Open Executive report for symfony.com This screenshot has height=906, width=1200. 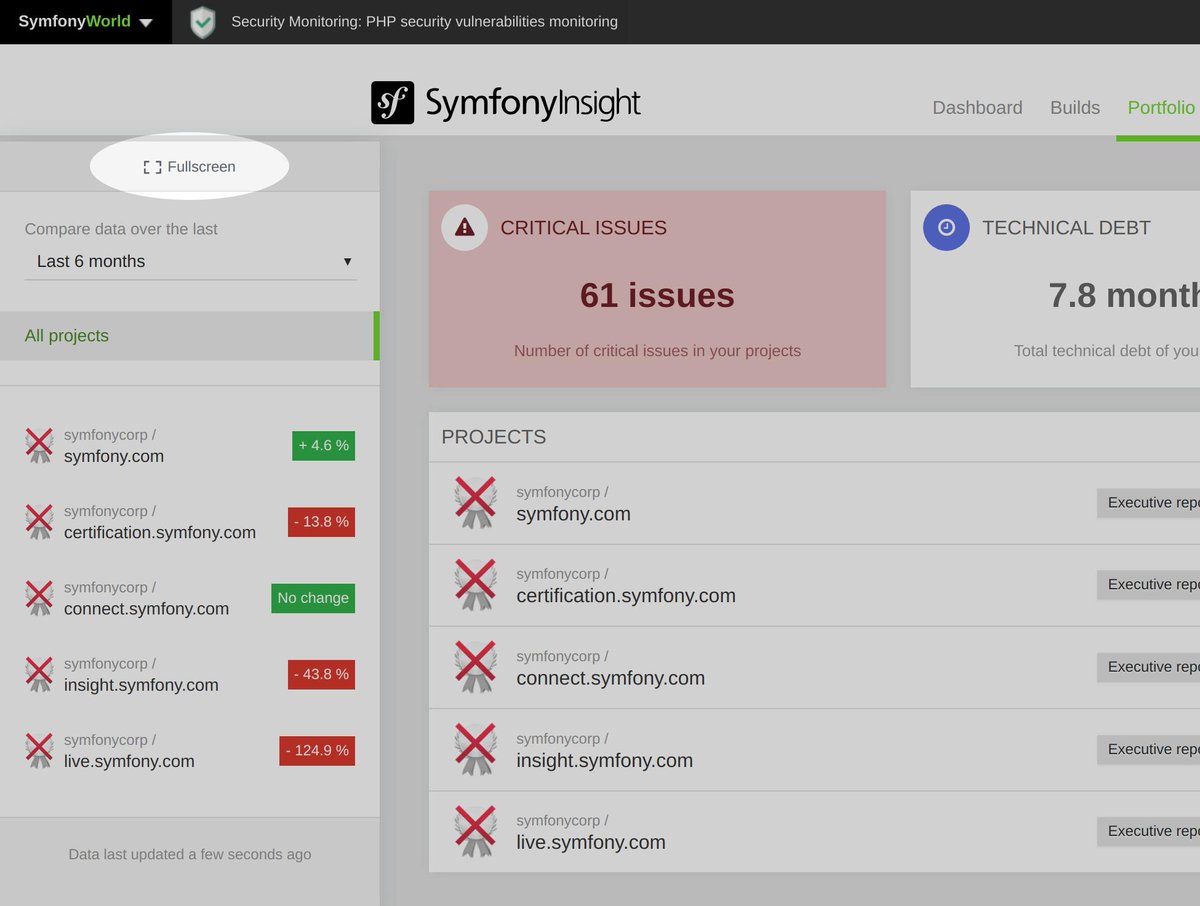1148,503
